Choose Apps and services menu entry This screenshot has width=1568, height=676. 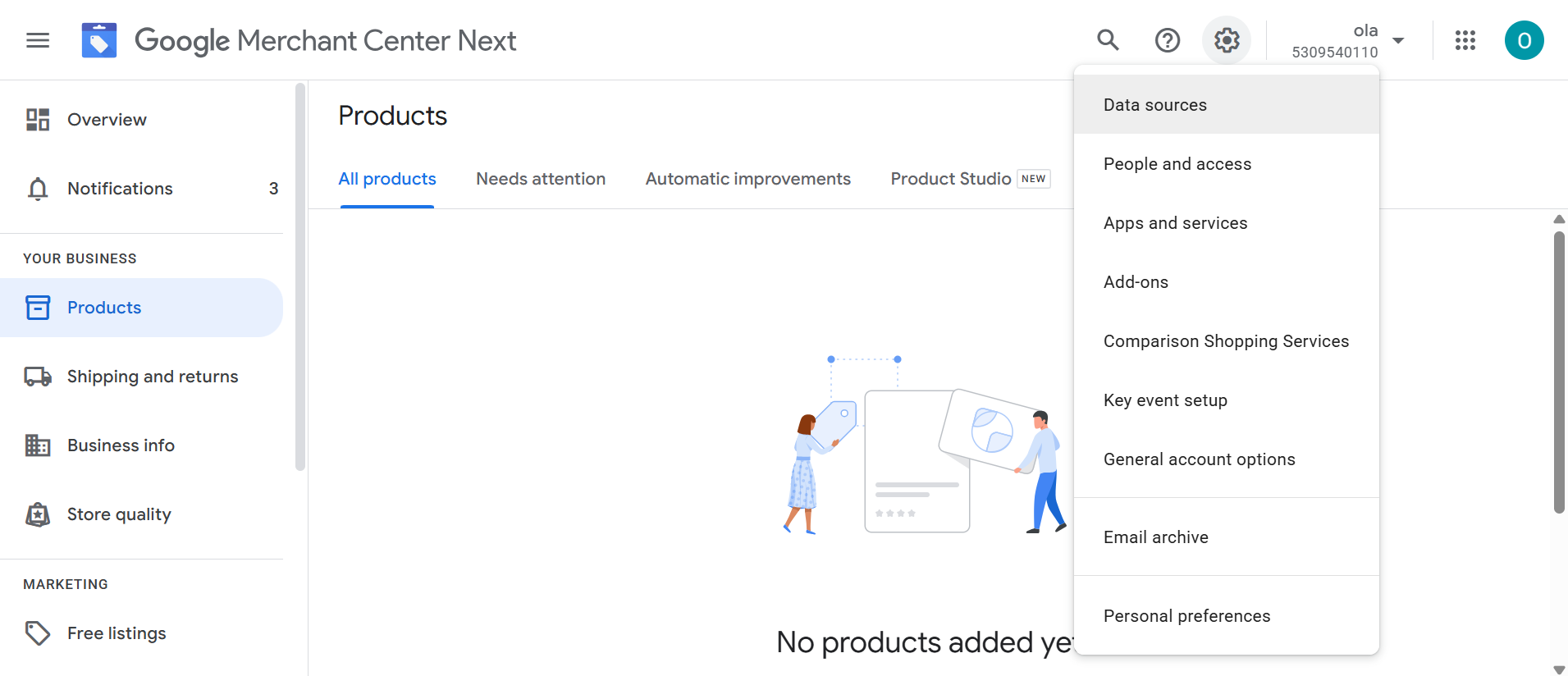1227,223
